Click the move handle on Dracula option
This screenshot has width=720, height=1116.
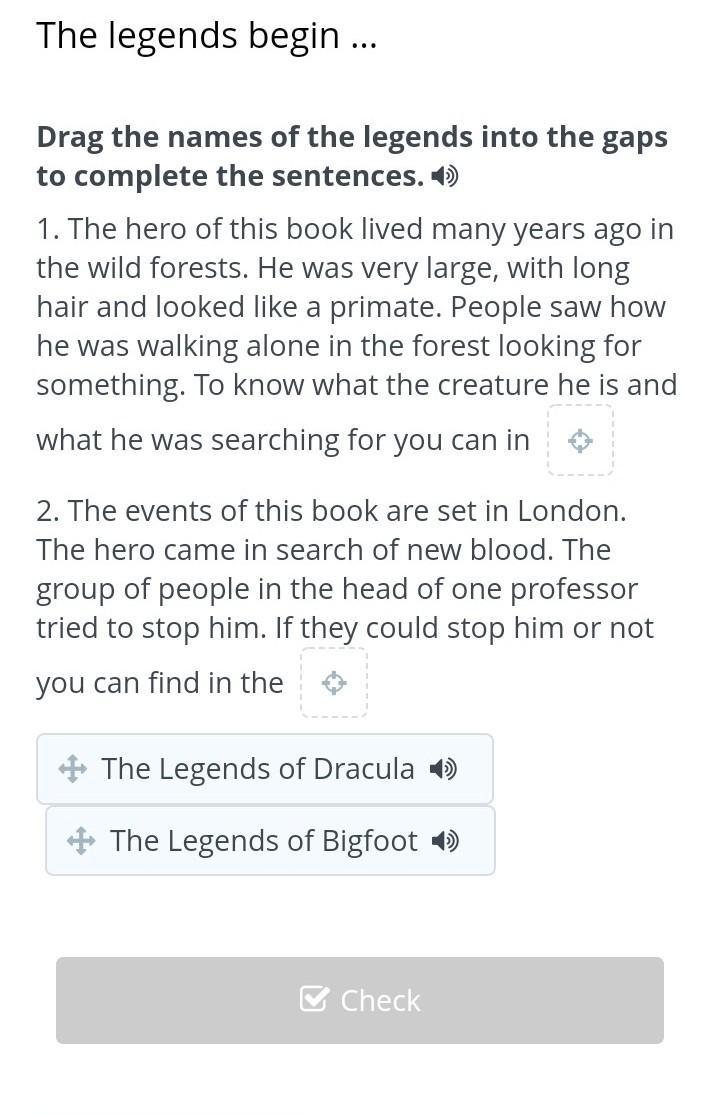click(x=72, y=769)
